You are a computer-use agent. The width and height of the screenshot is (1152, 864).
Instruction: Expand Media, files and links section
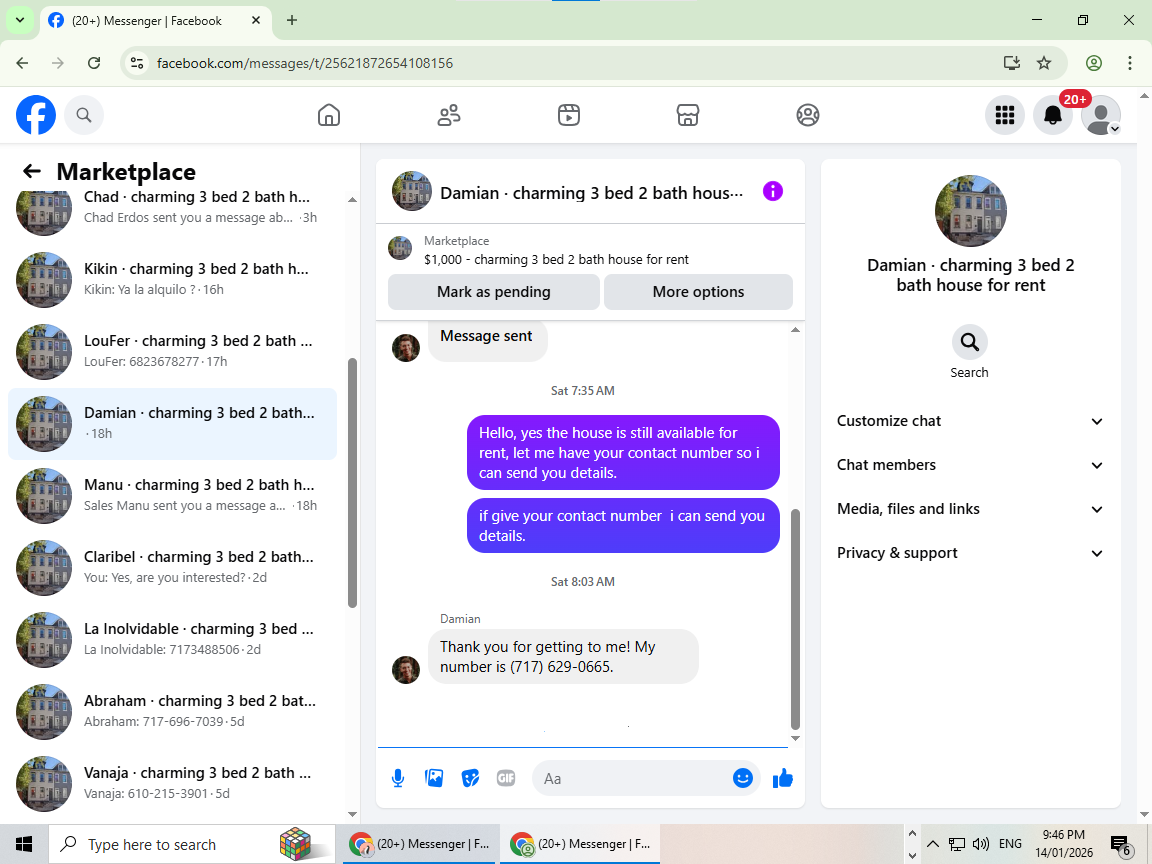970,509
